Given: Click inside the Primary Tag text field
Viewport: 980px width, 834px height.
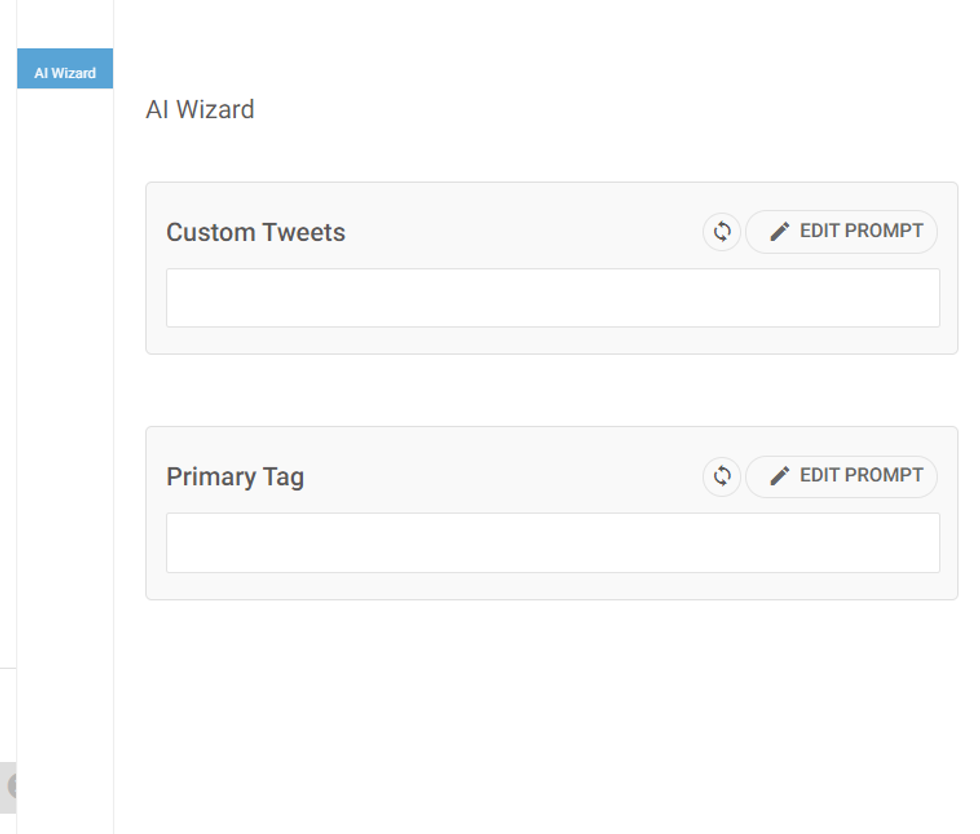Looking at the screenshot, I should [552, 542].
